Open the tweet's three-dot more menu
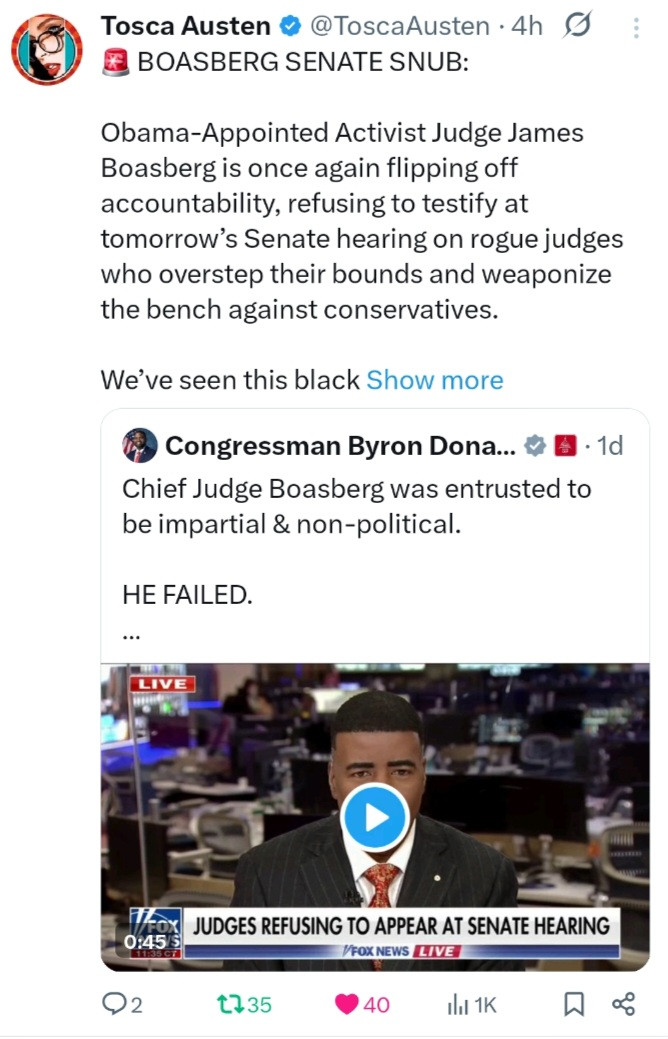668x1039 pixels. (635, 28)
